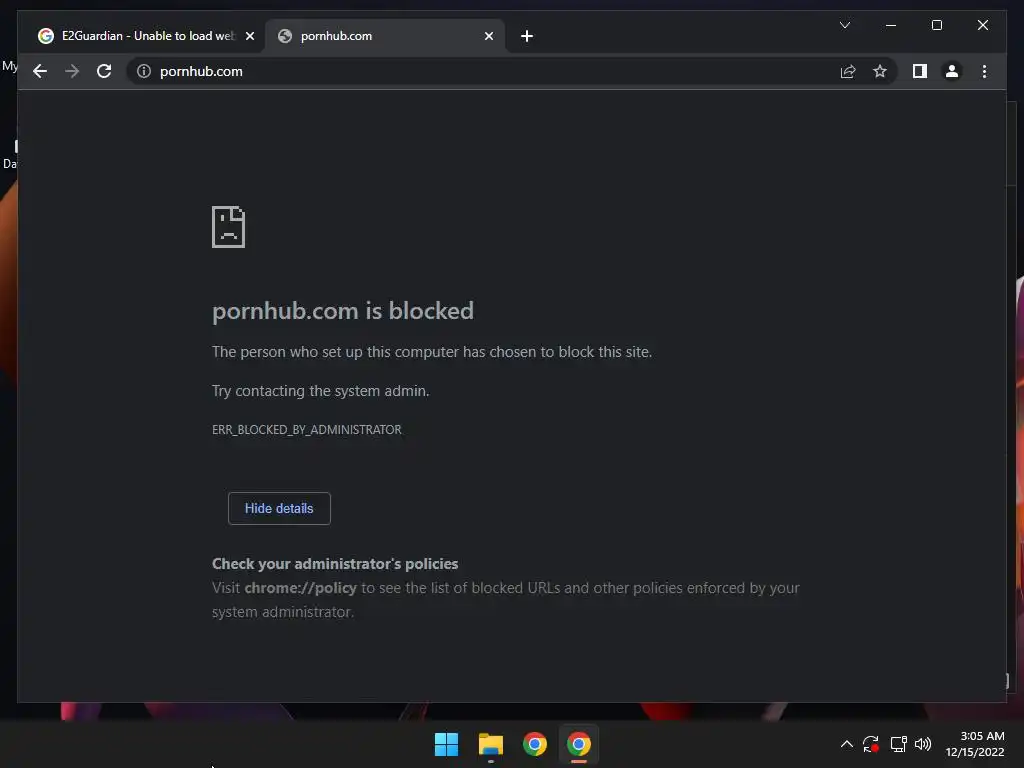Open the tab search dropdown
This screenshot has height=768, width=1024.
844,25
